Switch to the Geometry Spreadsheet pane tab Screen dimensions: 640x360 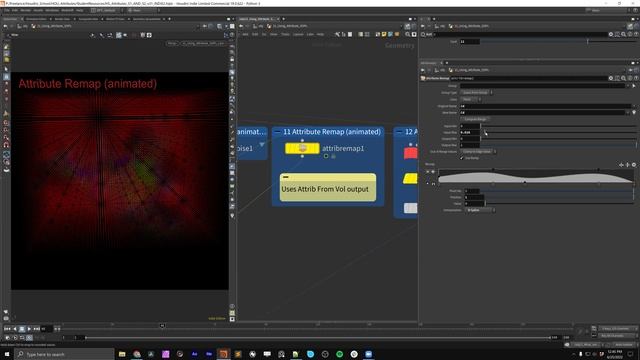click(x=147, y=19)
